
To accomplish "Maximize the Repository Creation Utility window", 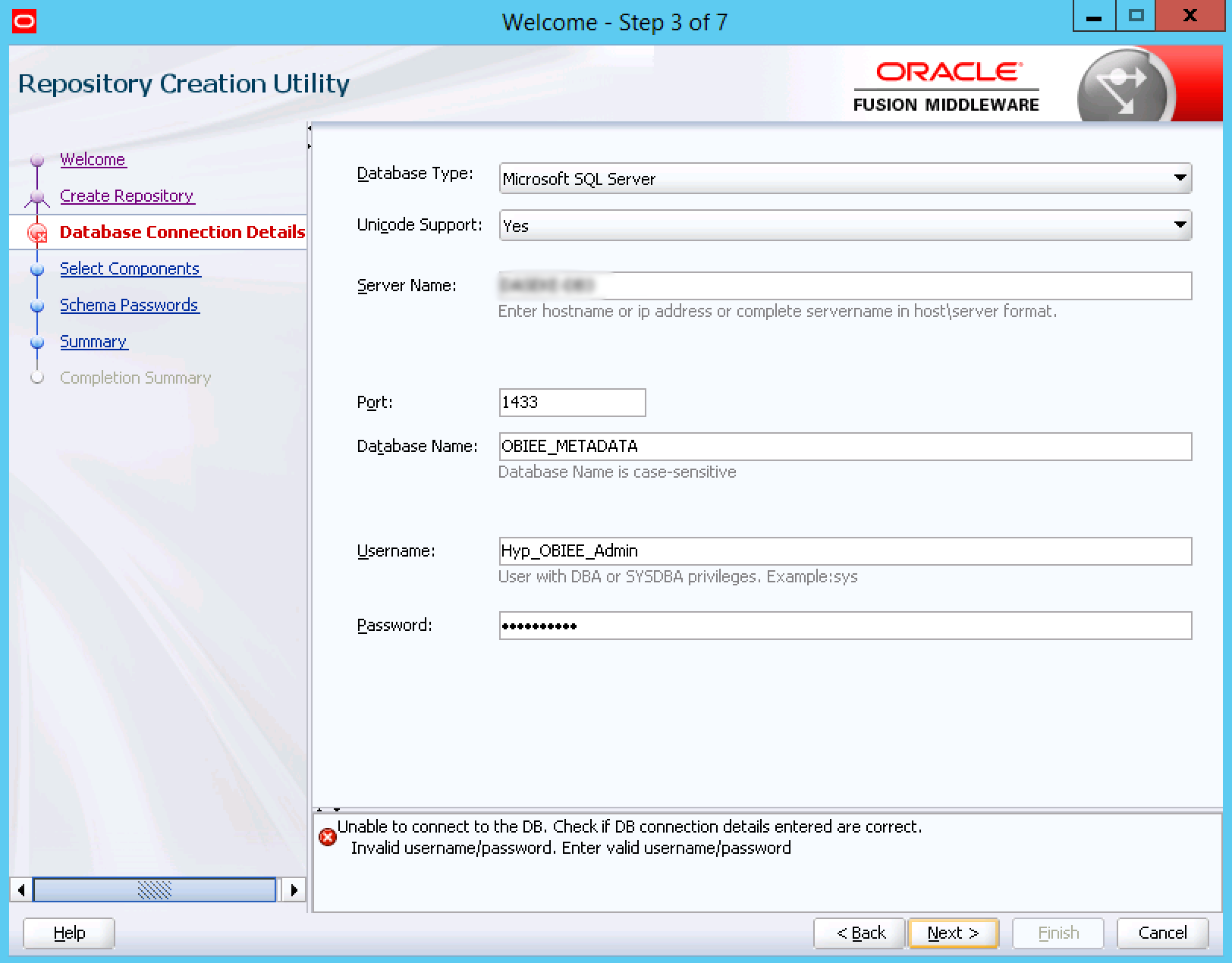I will pos(1136,16).
